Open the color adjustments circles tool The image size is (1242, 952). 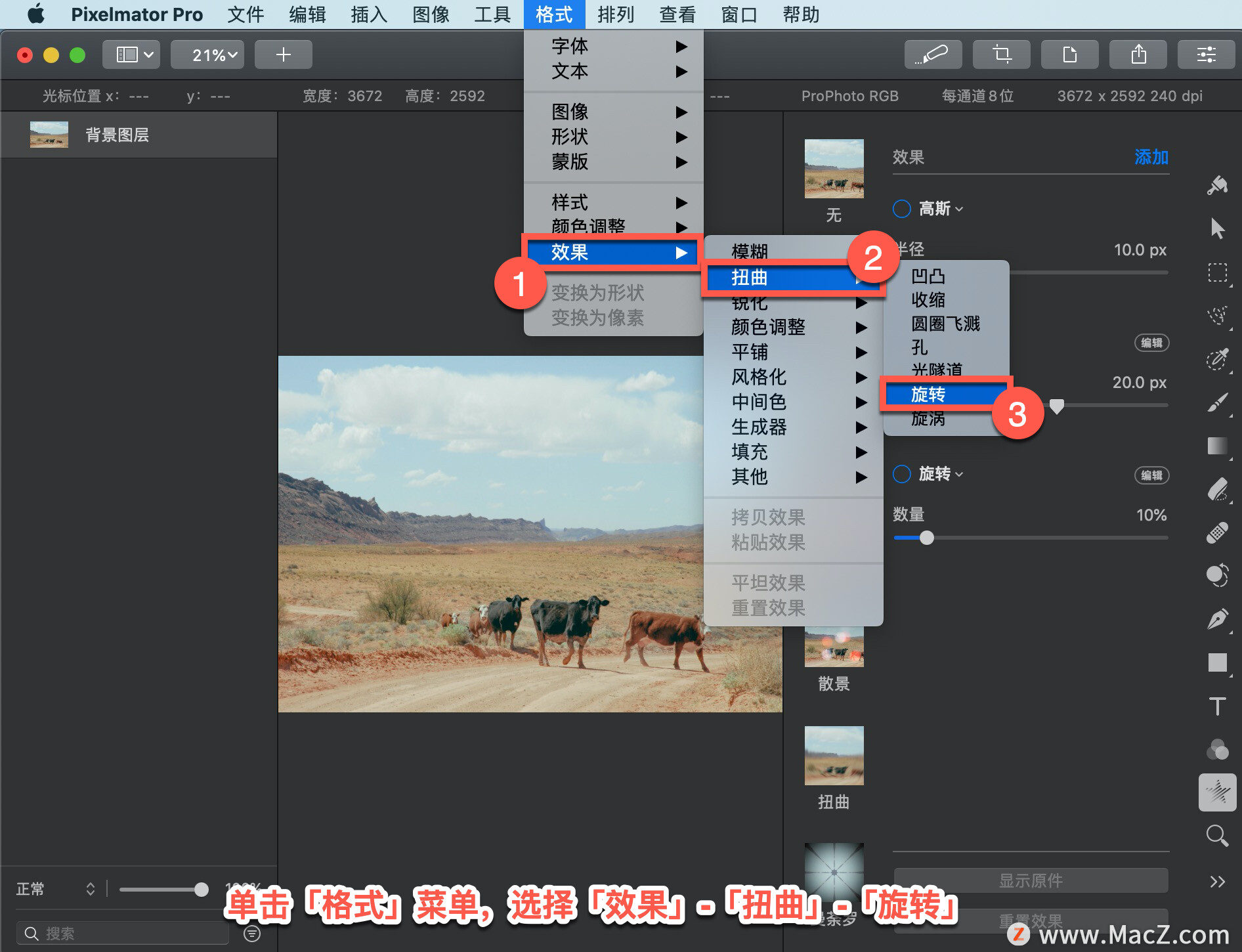tap(1218, 749)
